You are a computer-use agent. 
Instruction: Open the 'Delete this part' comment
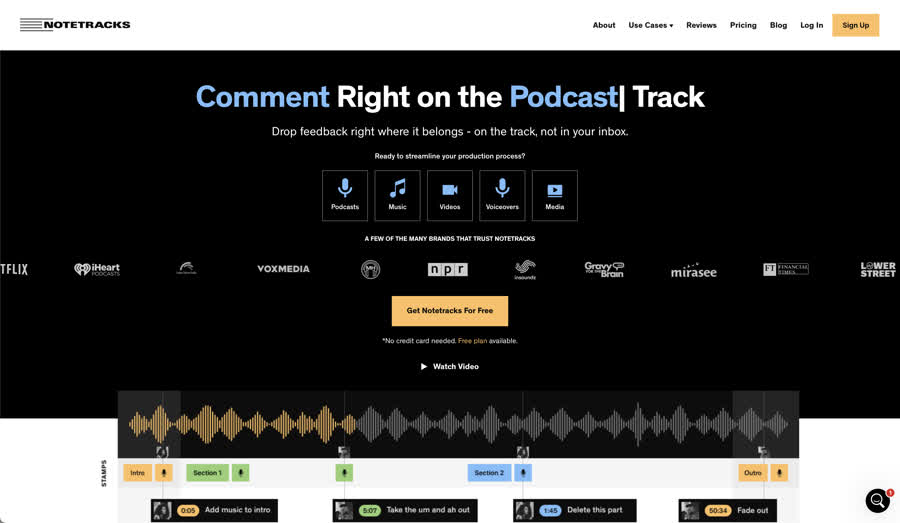(x=594, y=510)
